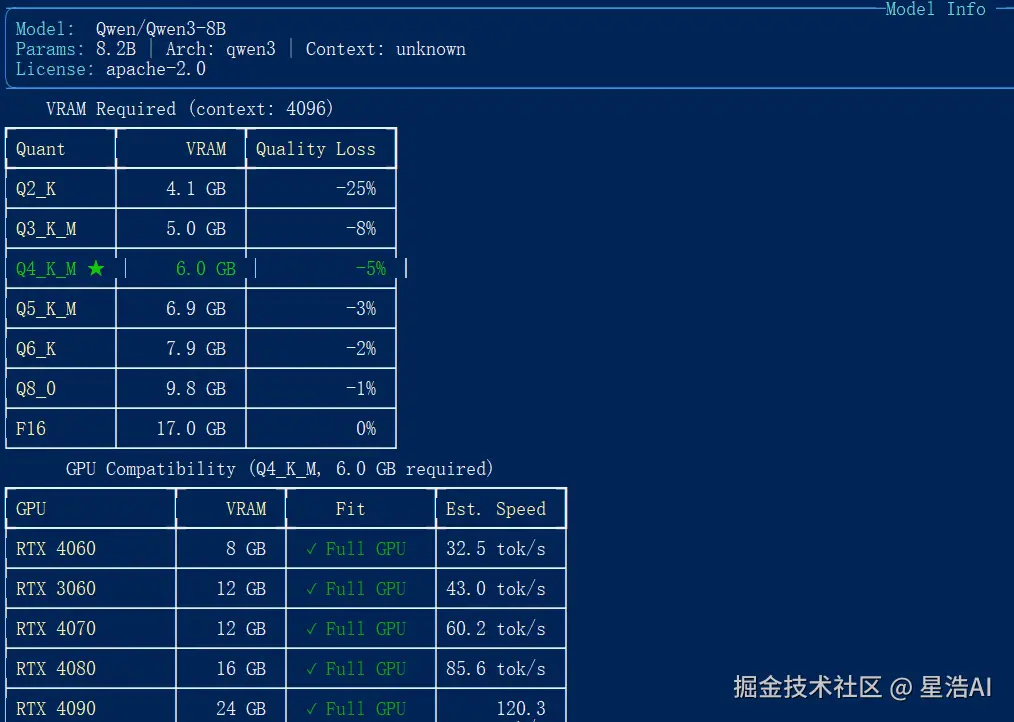
Task: Click the 7.9 GB VRAM cell
Action: coord(196,349)
